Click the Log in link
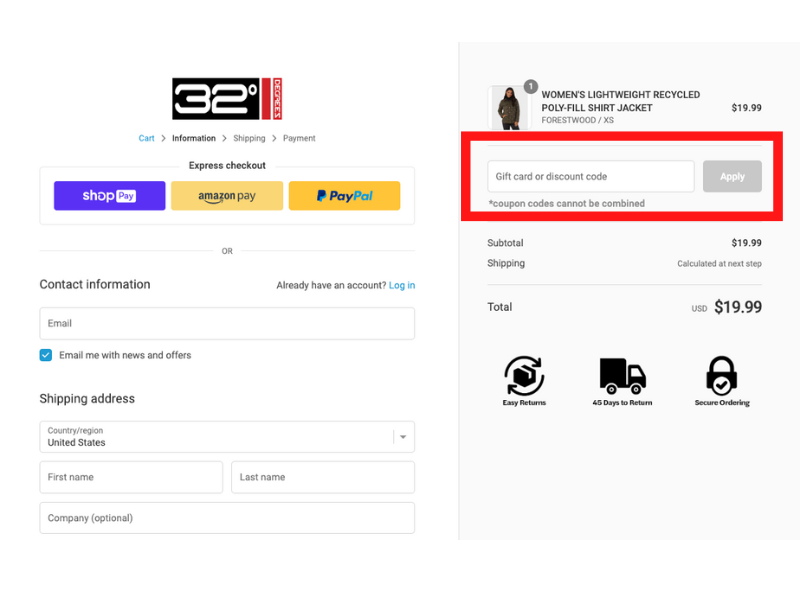 [402, 285]
